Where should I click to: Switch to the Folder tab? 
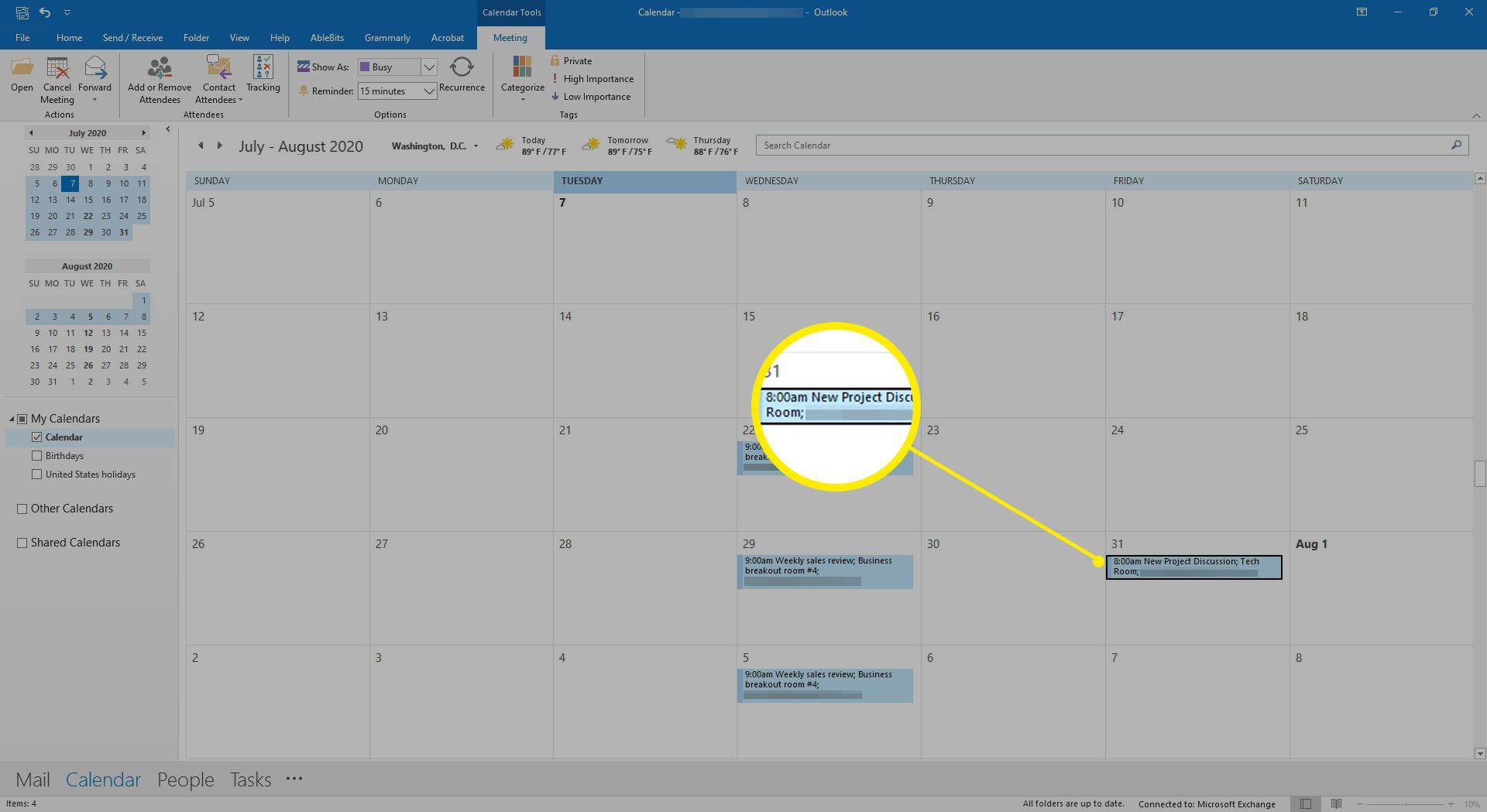[x=196, y=37]
